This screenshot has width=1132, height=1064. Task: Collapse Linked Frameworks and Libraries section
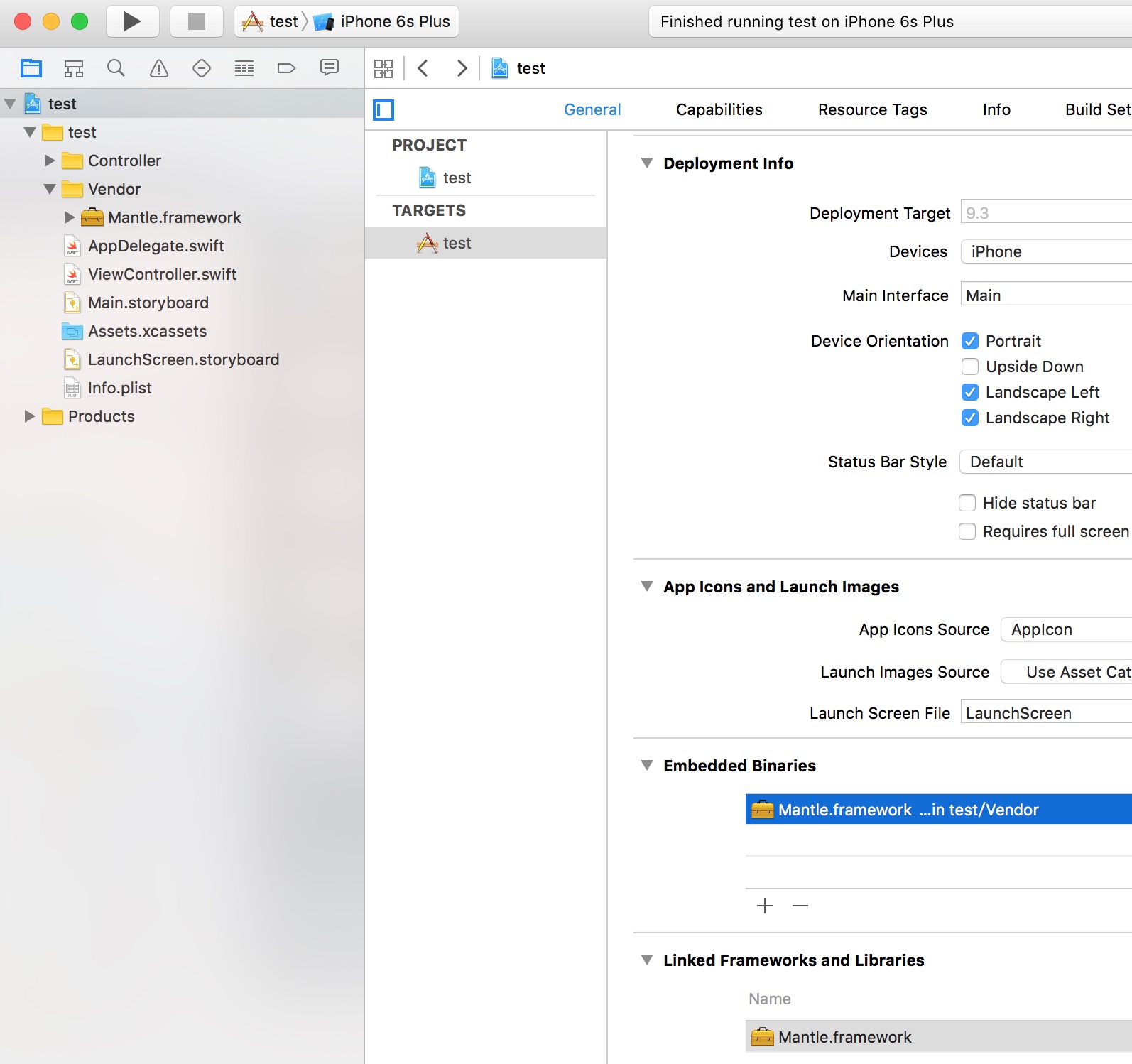coord(647,960)
